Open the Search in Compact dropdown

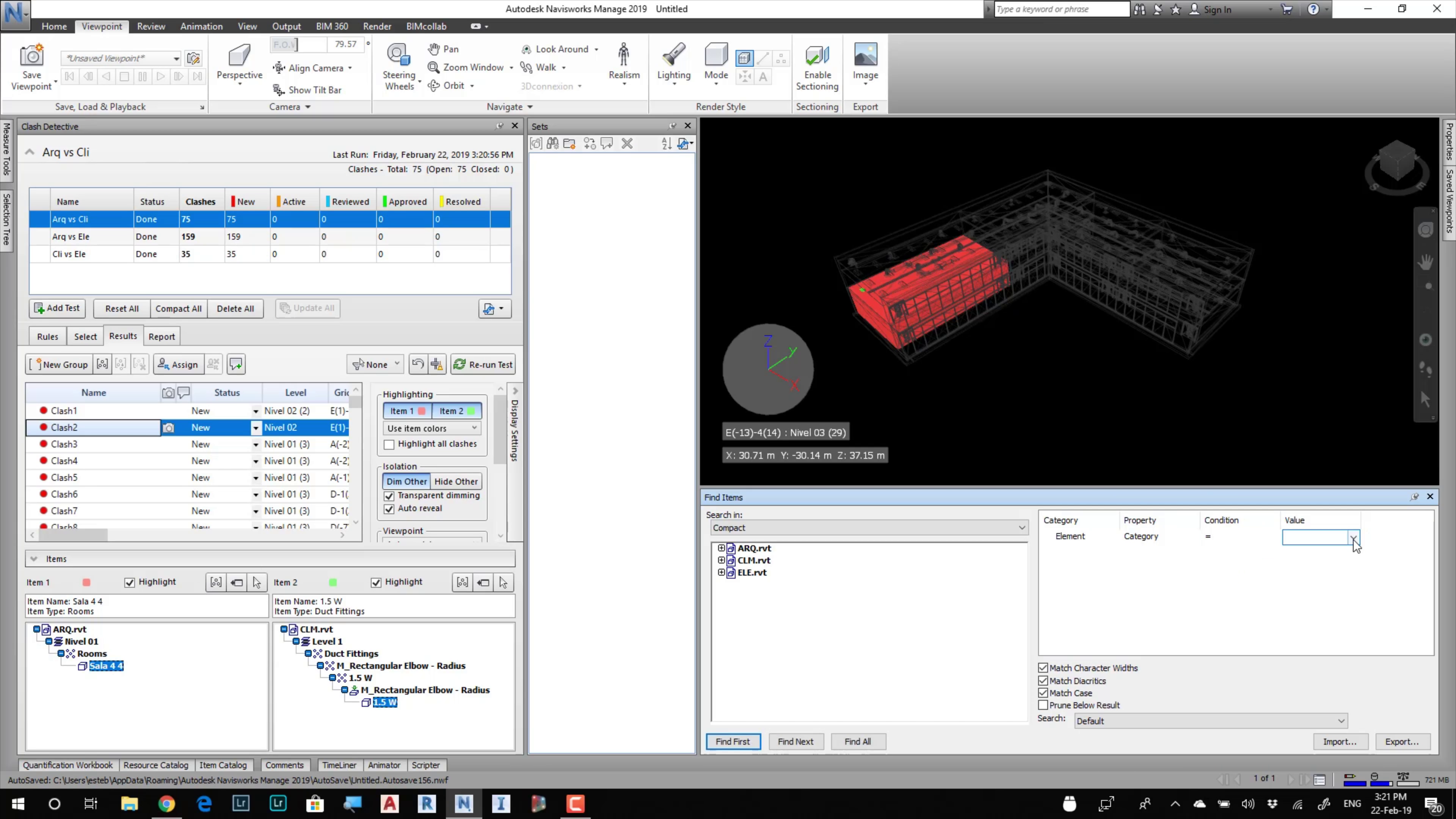(x=869, y=528)
